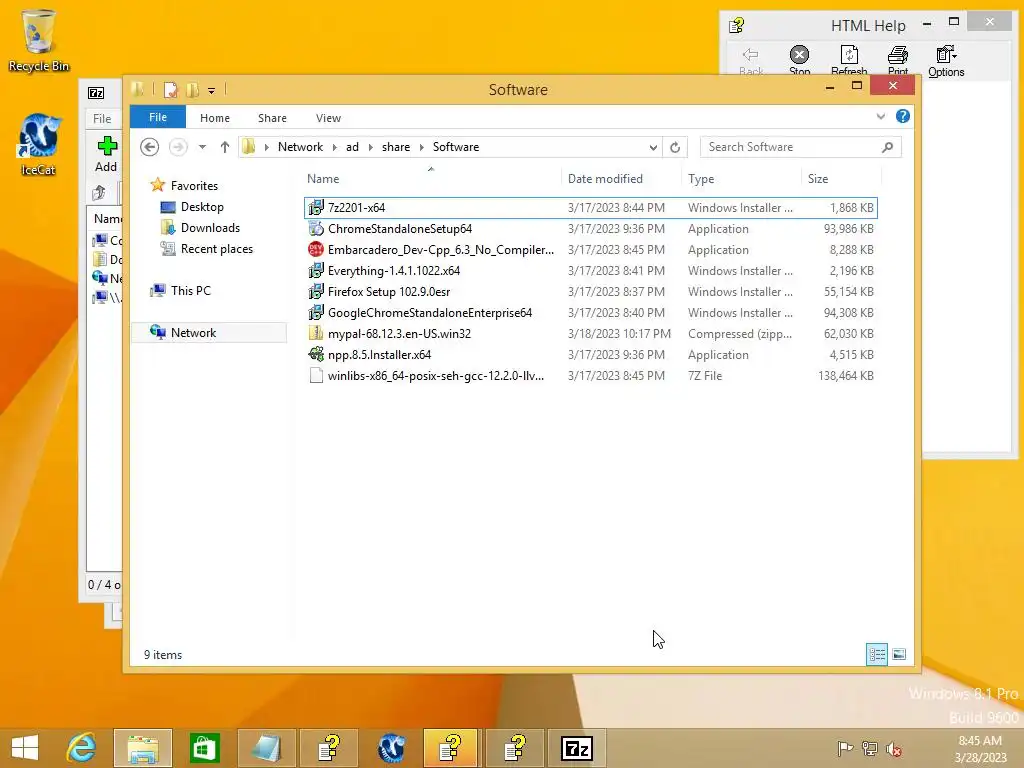Go back with the Back arrow button

pyautogui.click(x=150, y=147)
